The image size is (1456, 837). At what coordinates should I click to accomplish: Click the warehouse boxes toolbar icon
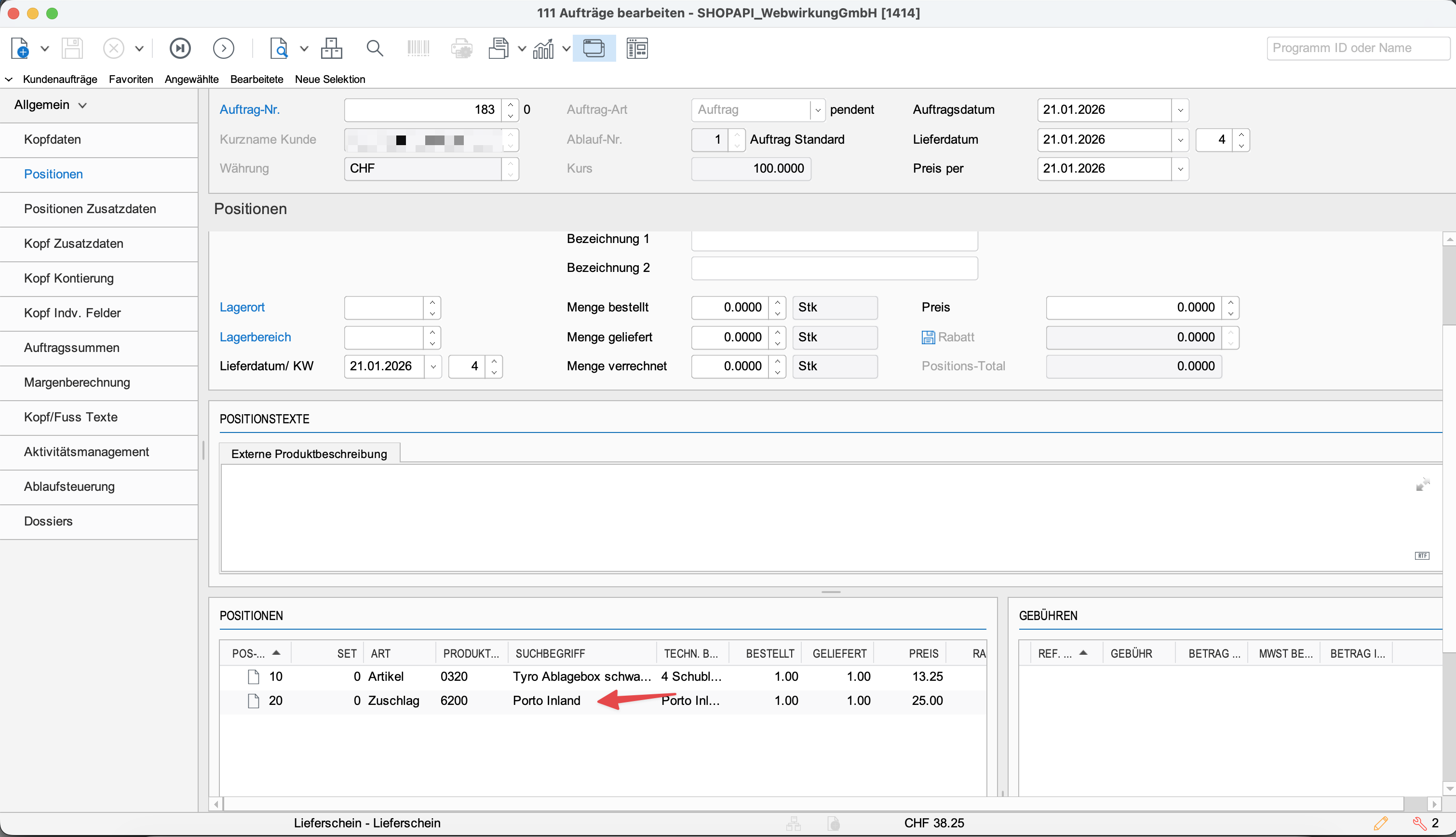332,48
